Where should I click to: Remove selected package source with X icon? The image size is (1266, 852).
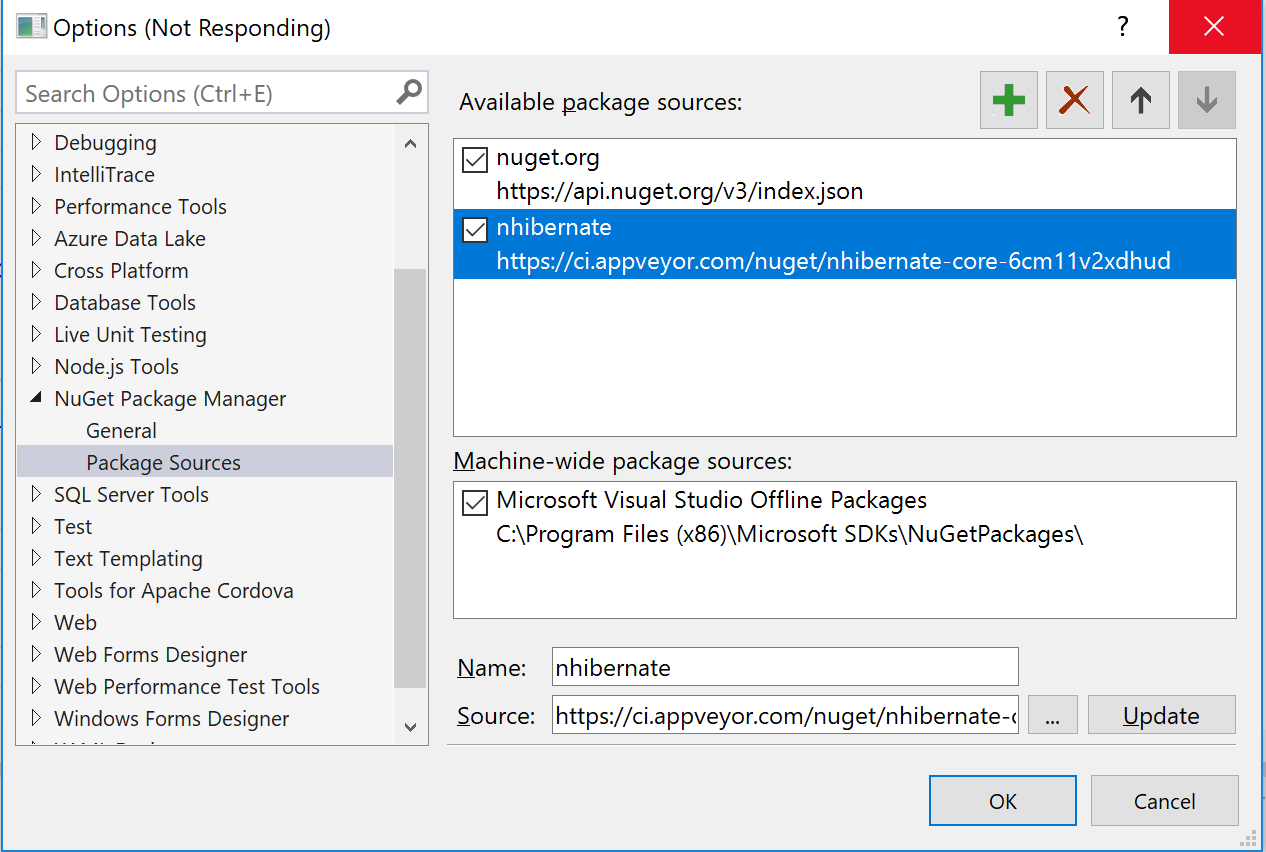tap(1075, 100)
